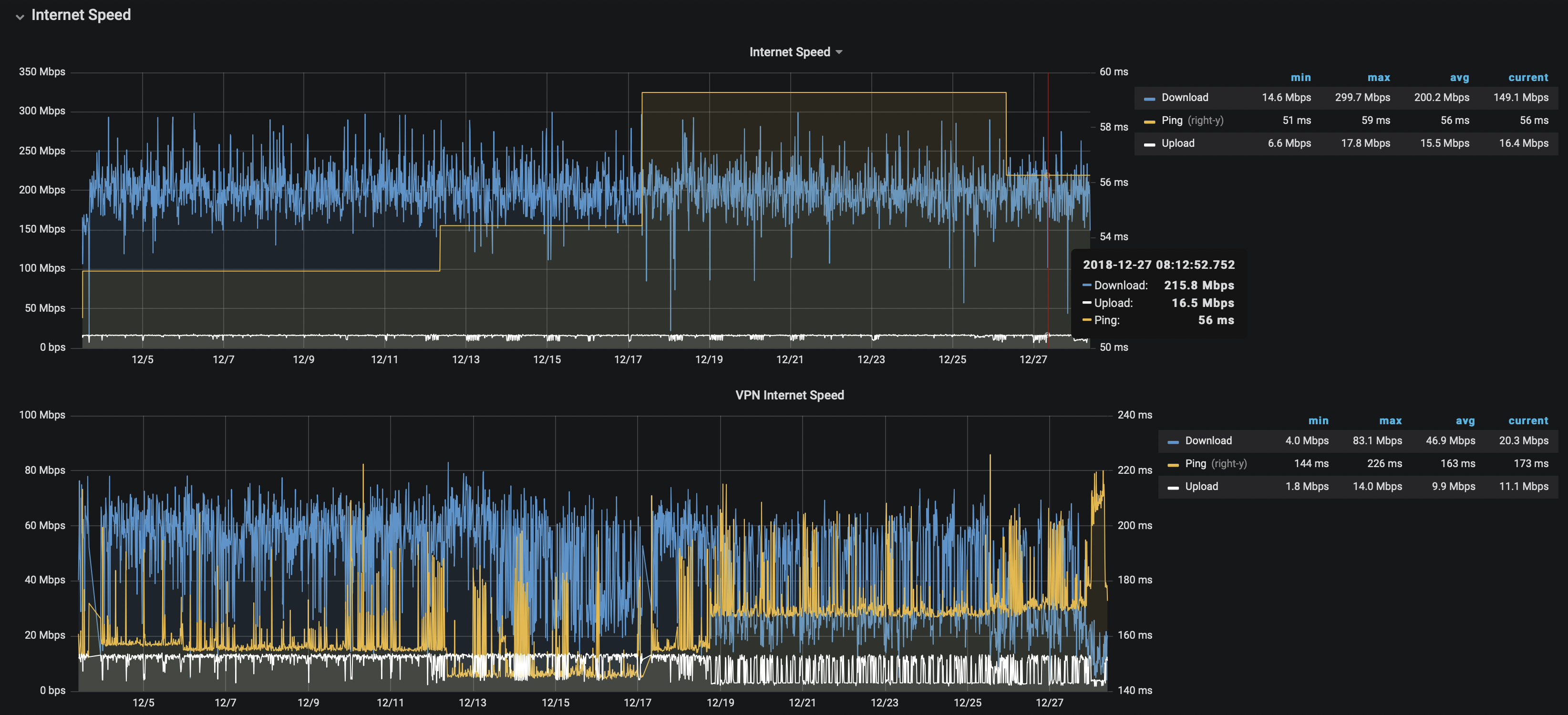Click Ping yellow color dash in VPN legend
Viewport: 1568px width, 715px height.
point(1173,465)
